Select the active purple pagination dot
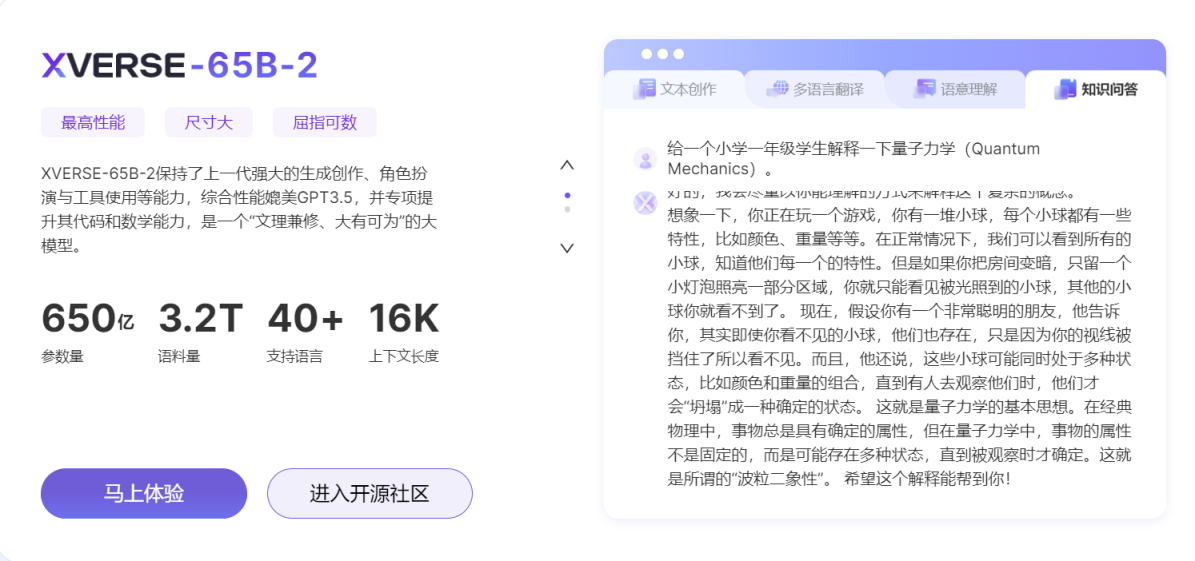1195x561 pixels. pos(567,195)
